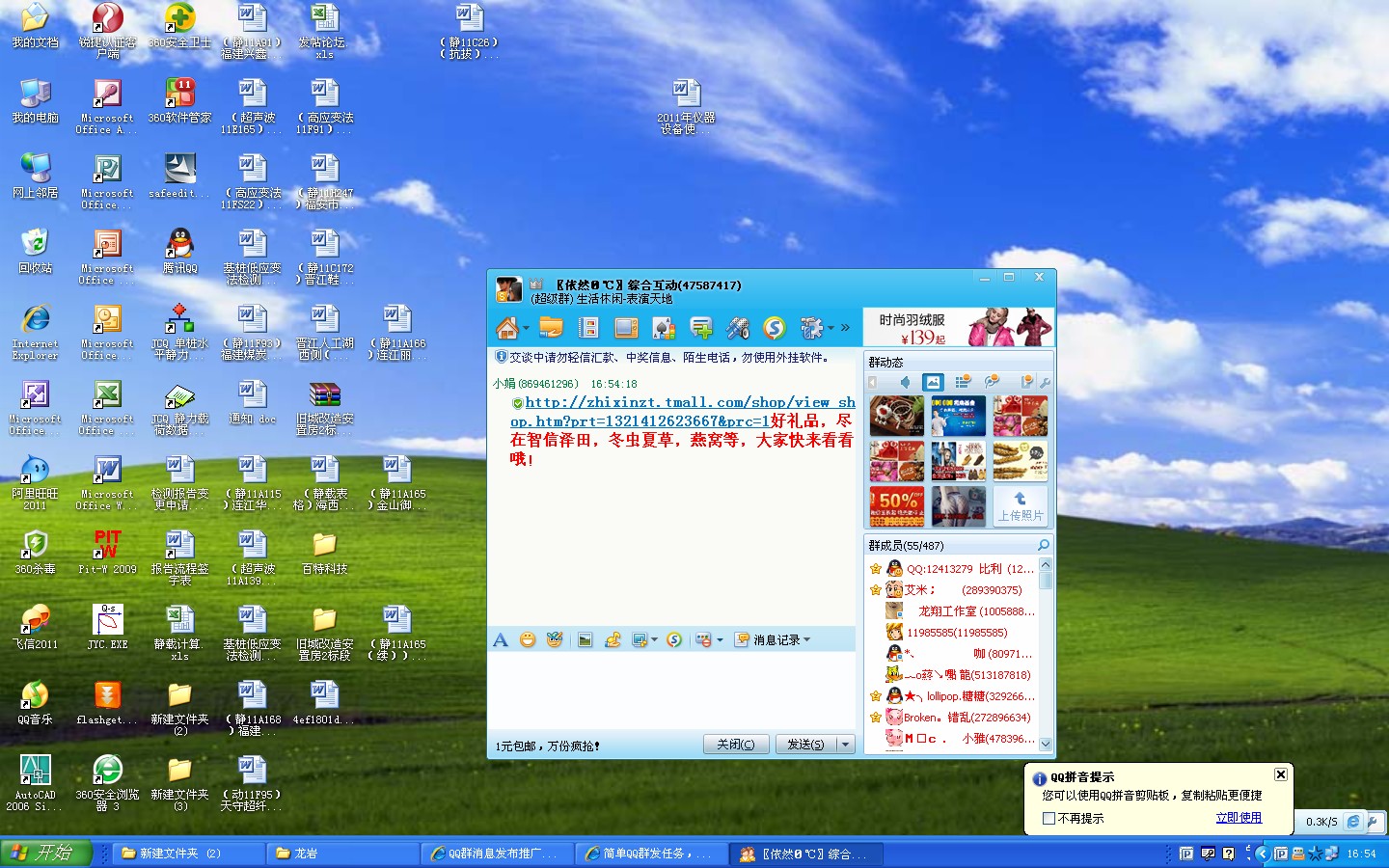Click the 发送(S) send button

805,745
